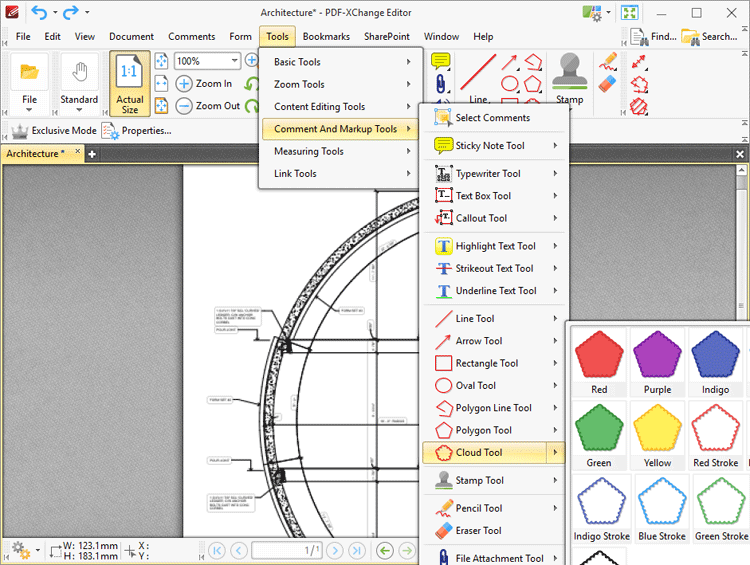Open the SharePoint menu
Viewport: 750px width, 565px height.
click(386, 37)
